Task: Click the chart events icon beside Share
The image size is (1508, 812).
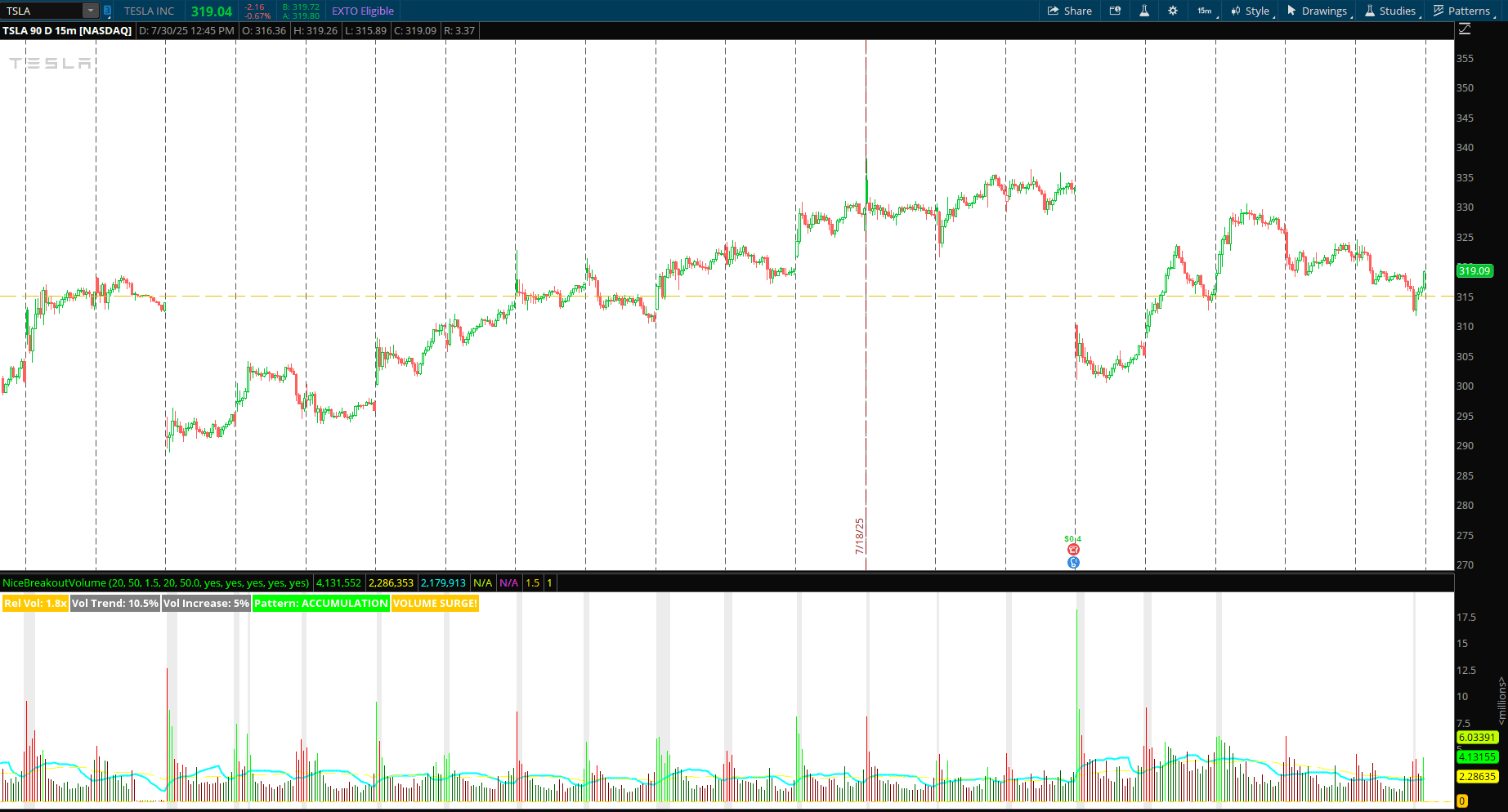Action: (1115, 11)
